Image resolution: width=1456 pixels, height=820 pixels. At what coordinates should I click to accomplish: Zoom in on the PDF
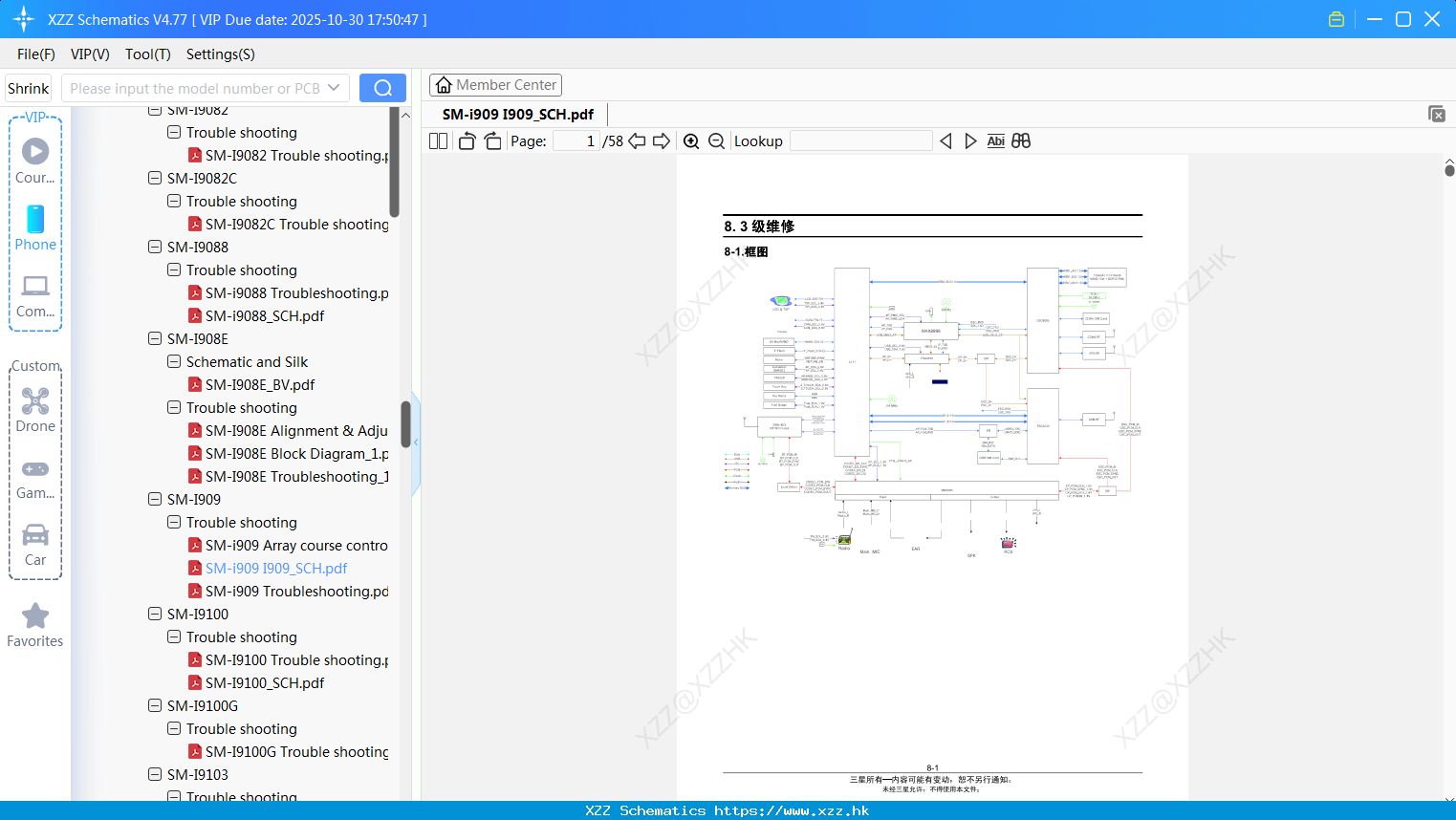coord(691,140)
